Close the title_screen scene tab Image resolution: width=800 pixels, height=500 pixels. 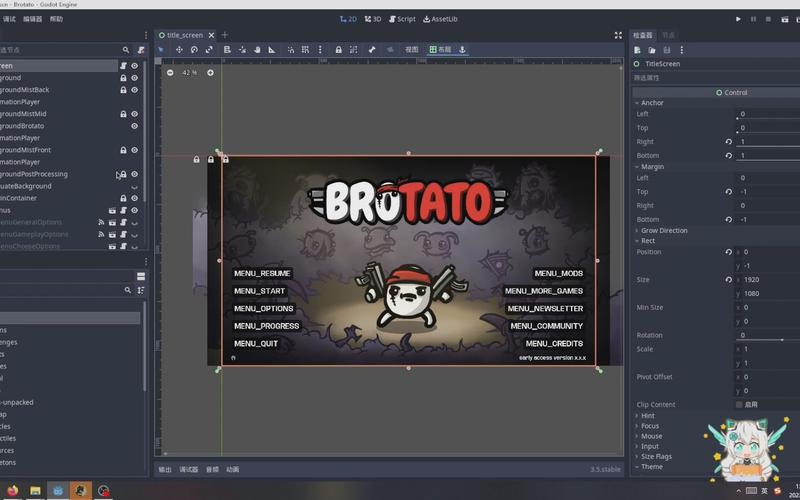[x=211, y=35]
